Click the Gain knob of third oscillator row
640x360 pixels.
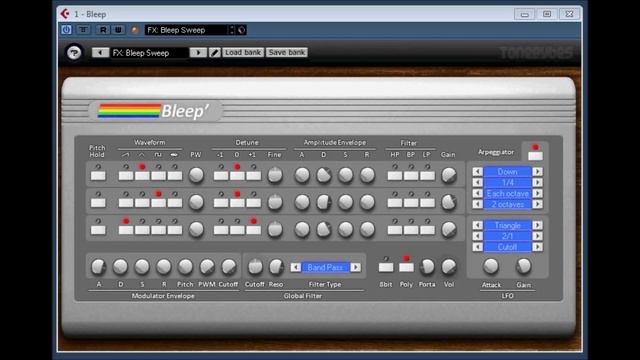coord(449,229)
